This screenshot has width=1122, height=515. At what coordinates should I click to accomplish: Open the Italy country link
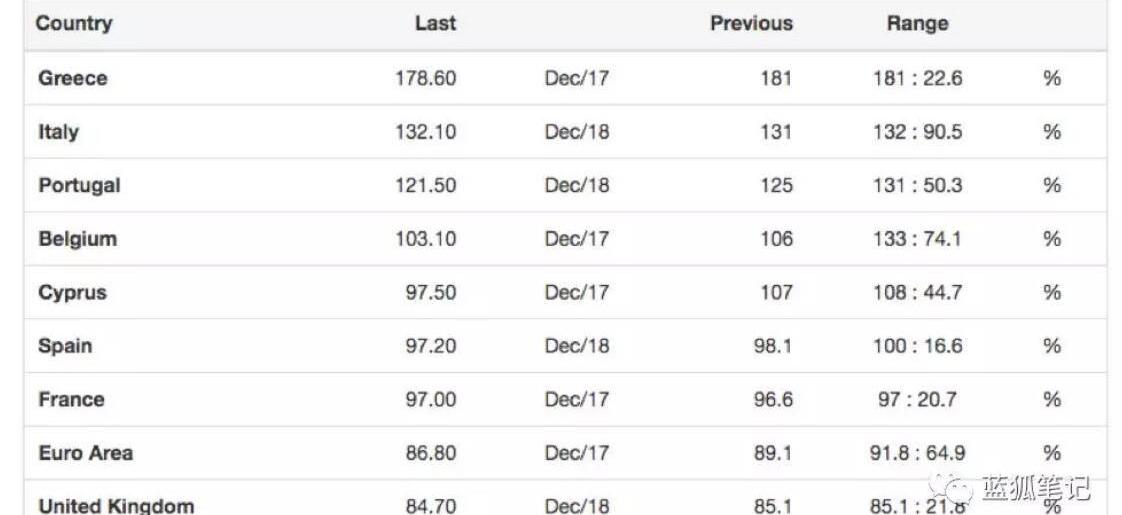[58, 132]
